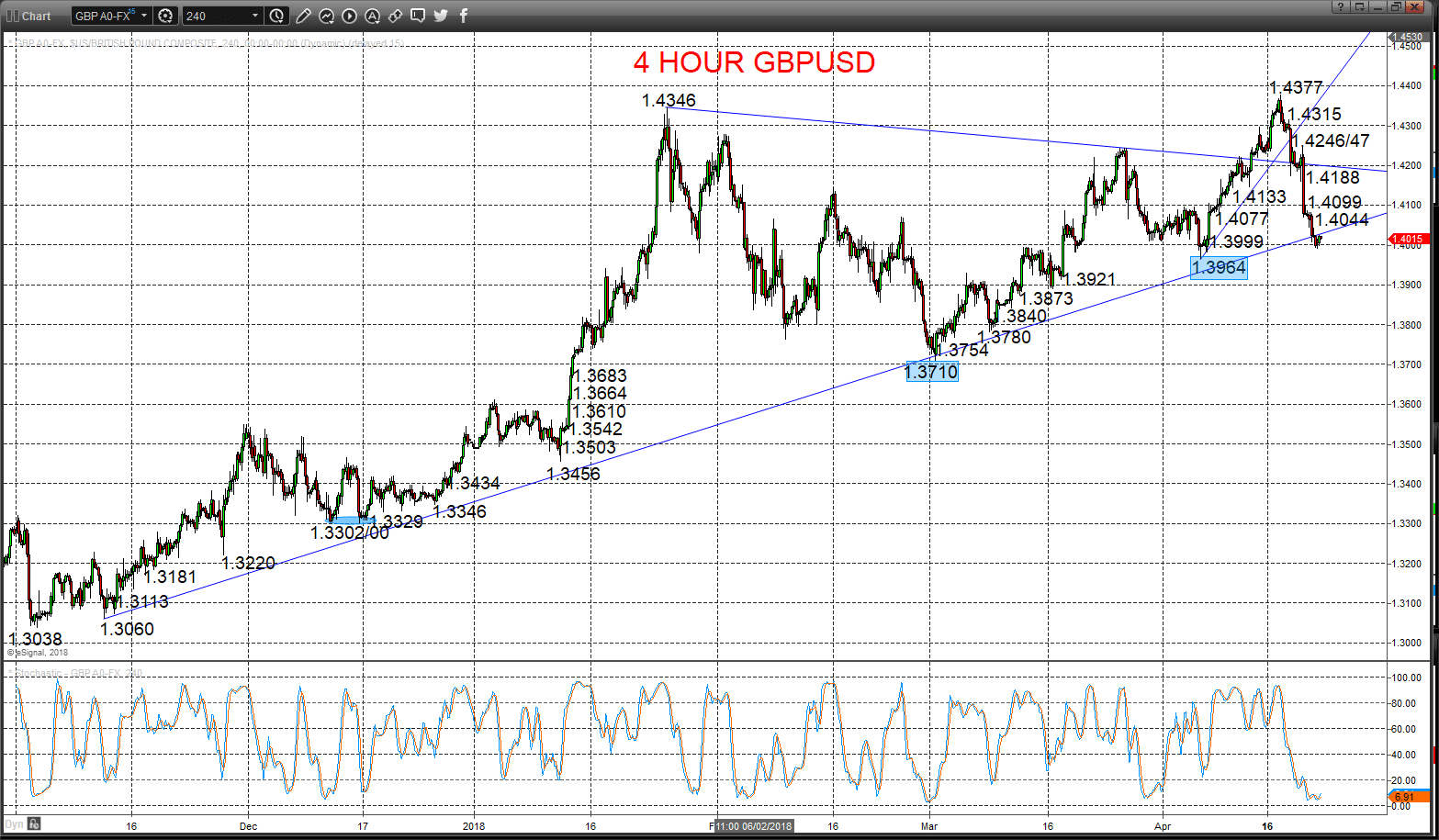Viewport: 1439px width, 840px height.
Task: Click the 1.3542 annotation label
Action: tap(596, 429)
